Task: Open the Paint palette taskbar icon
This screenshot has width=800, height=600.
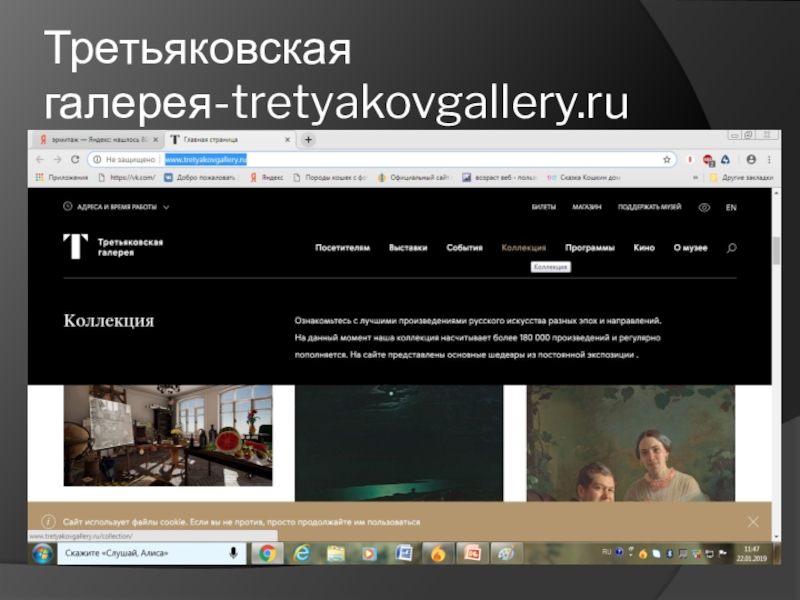Action: (x=506, y=554)
